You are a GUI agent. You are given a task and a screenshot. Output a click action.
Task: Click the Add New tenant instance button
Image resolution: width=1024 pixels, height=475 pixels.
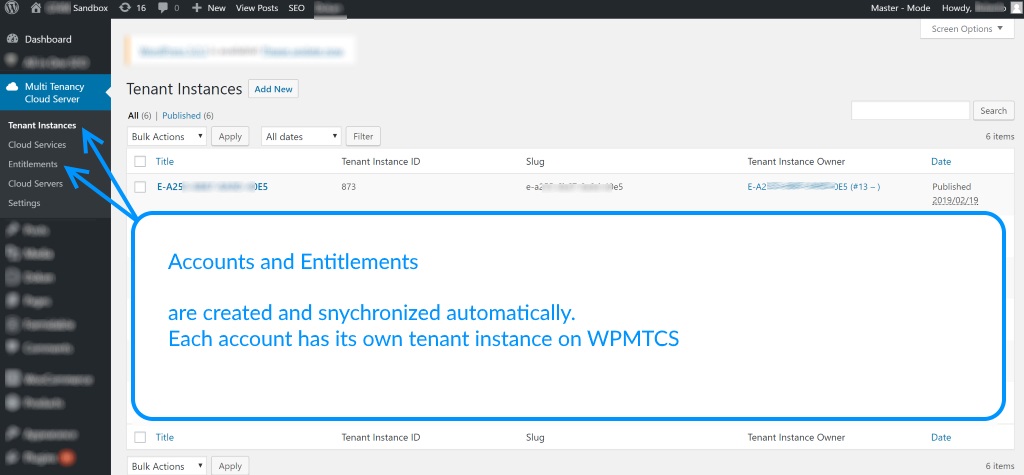(x=273, y=89)
